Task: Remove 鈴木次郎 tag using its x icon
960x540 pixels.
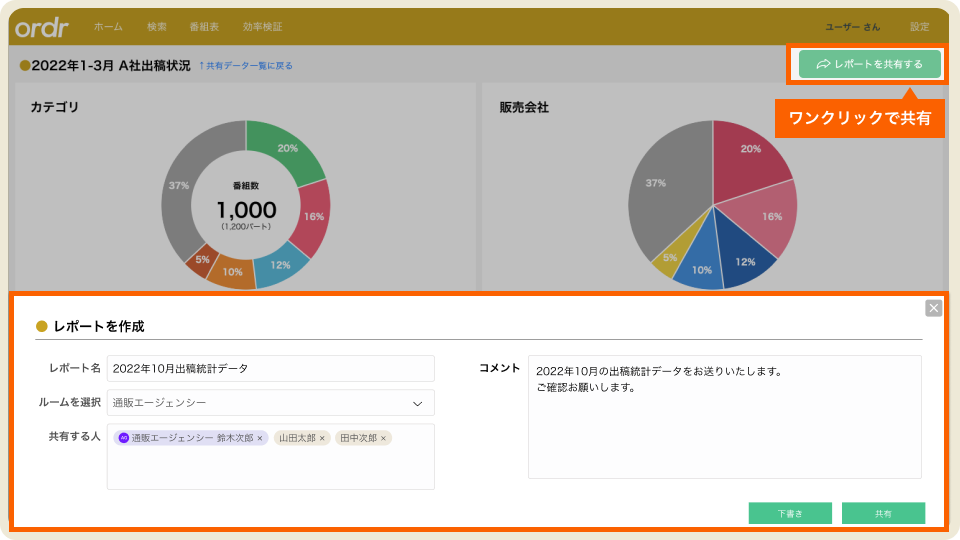Action: point(260,438)
